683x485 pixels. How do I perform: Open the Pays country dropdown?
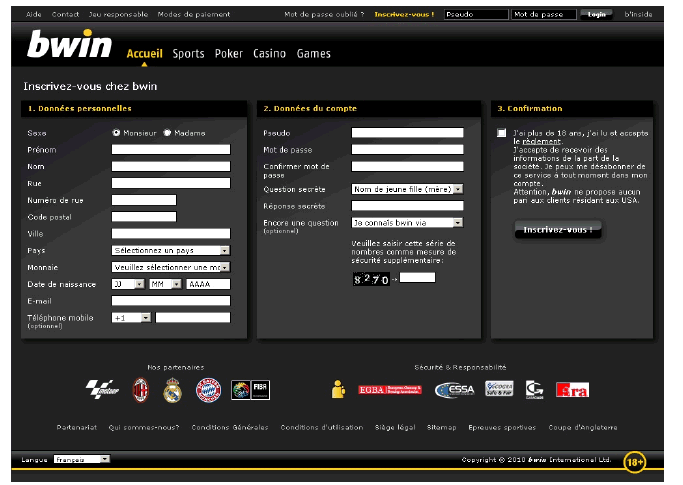coord(170,250)
